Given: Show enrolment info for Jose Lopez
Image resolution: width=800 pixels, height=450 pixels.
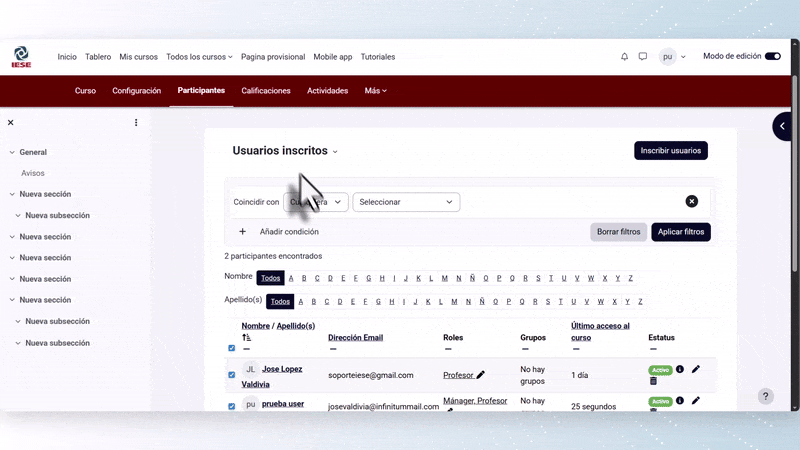Looking at the screenshot, I should [680, 369].
